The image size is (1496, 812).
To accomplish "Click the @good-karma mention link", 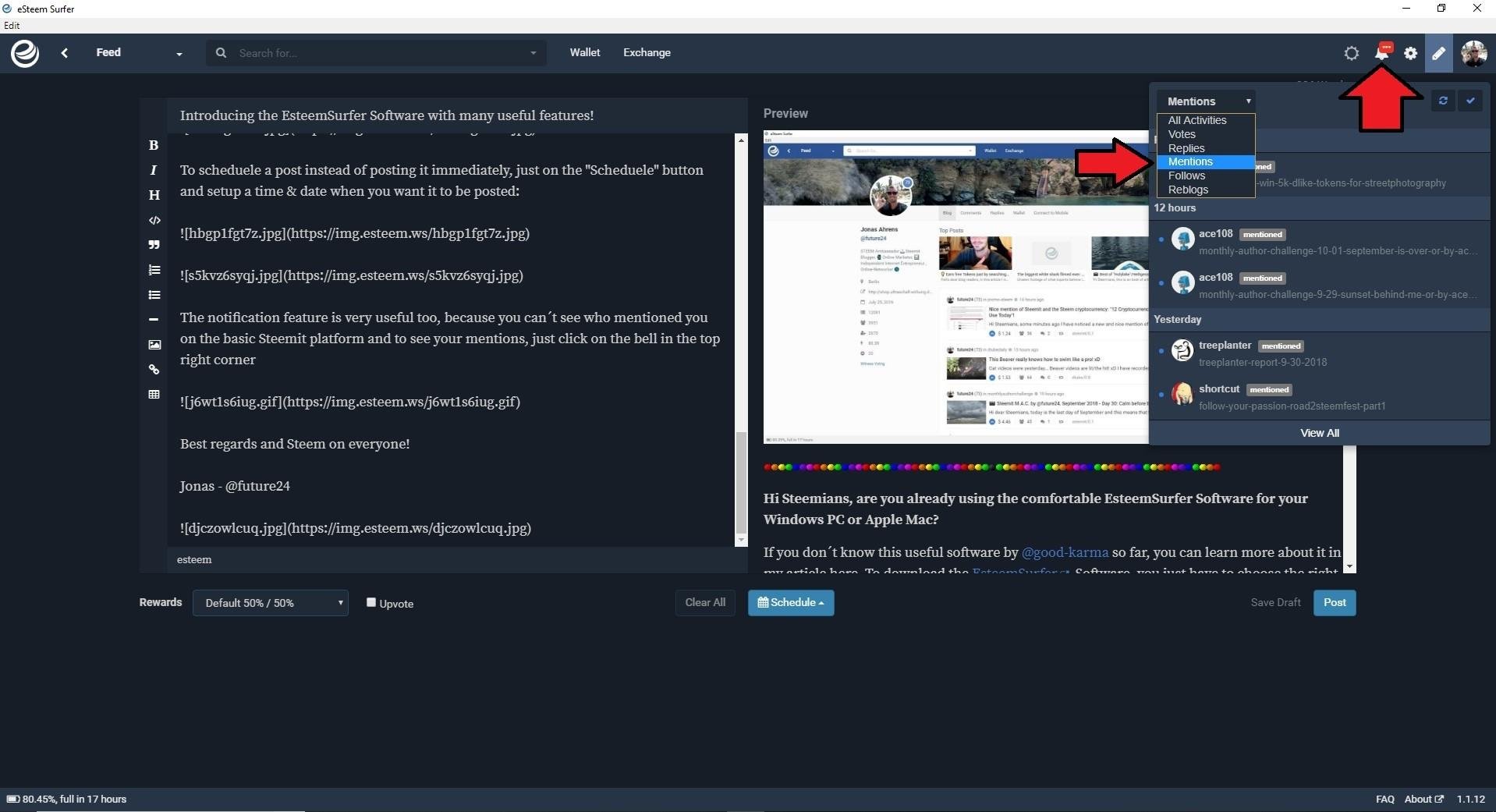I will tap(1065, 551).
